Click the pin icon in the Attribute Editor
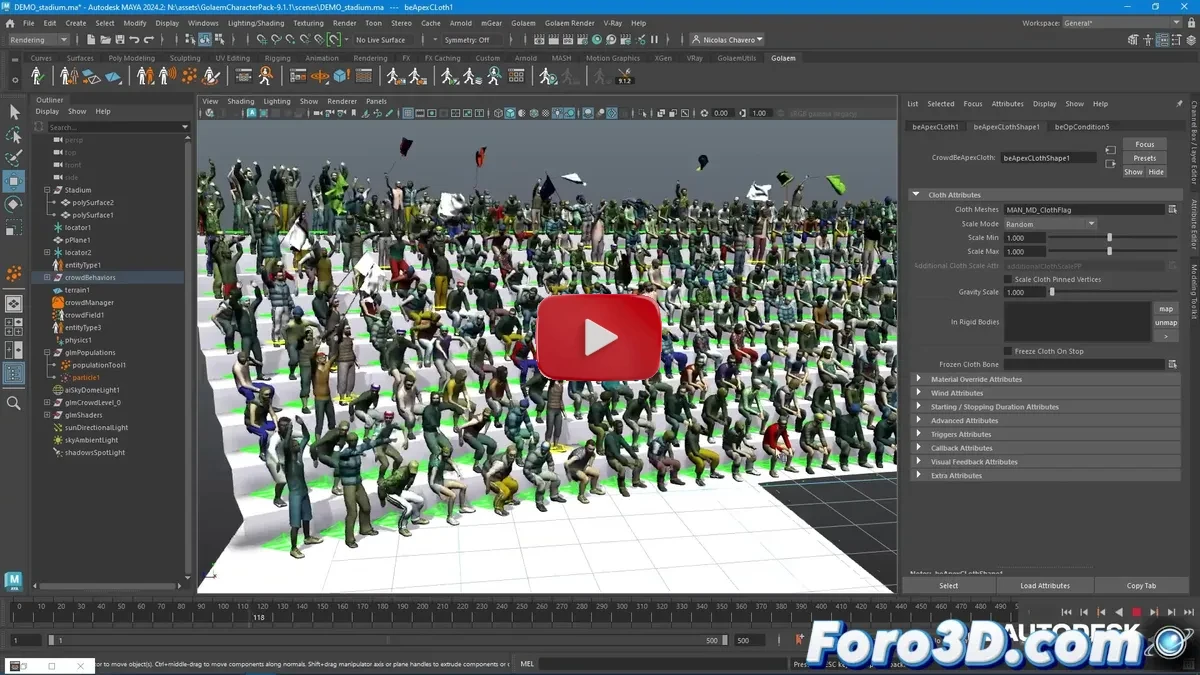Image resolution: width=1200 pixels, height=675 pixels. point(1179,103)
